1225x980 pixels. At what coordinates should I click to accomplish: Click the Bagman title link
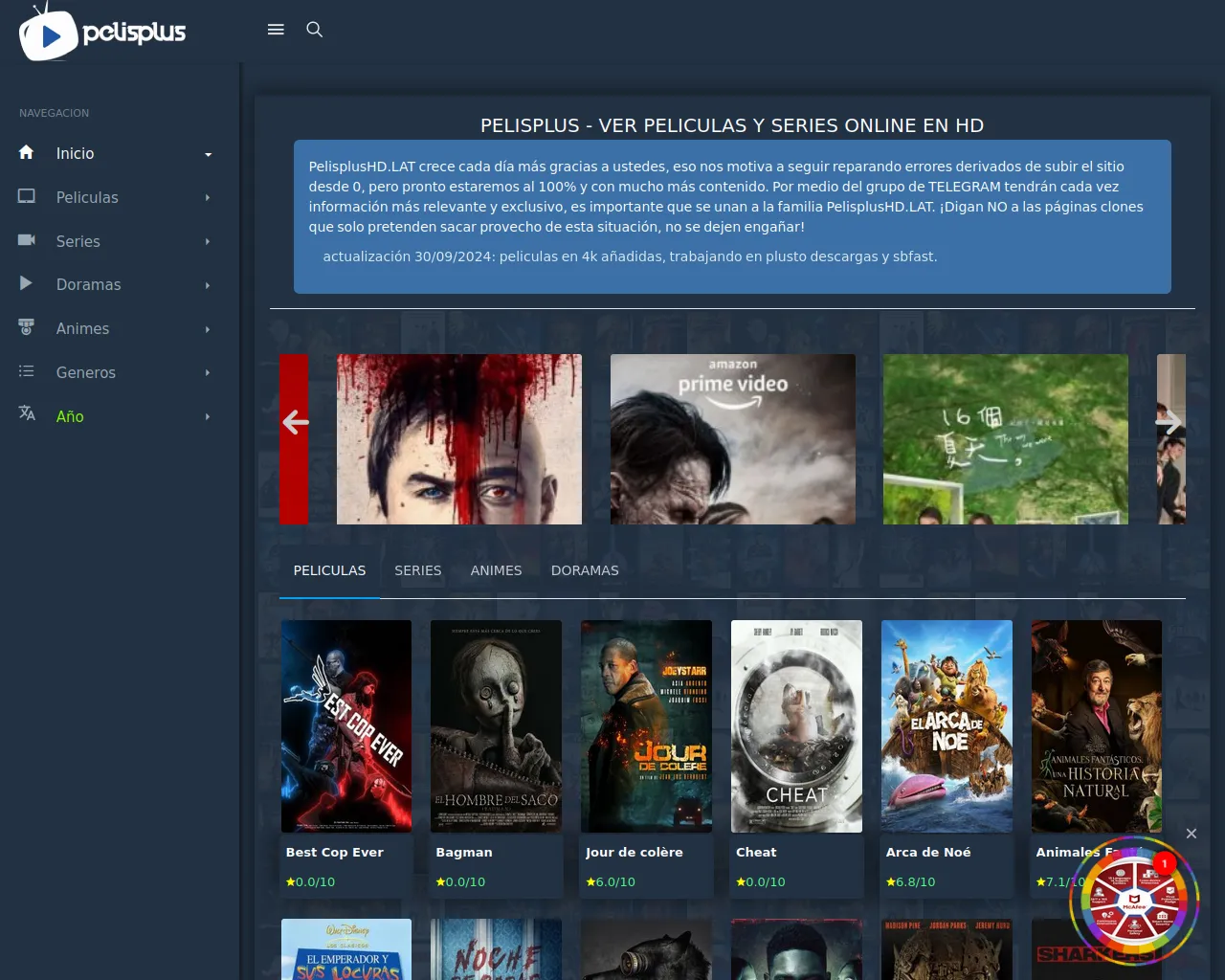tap(464, 852)
